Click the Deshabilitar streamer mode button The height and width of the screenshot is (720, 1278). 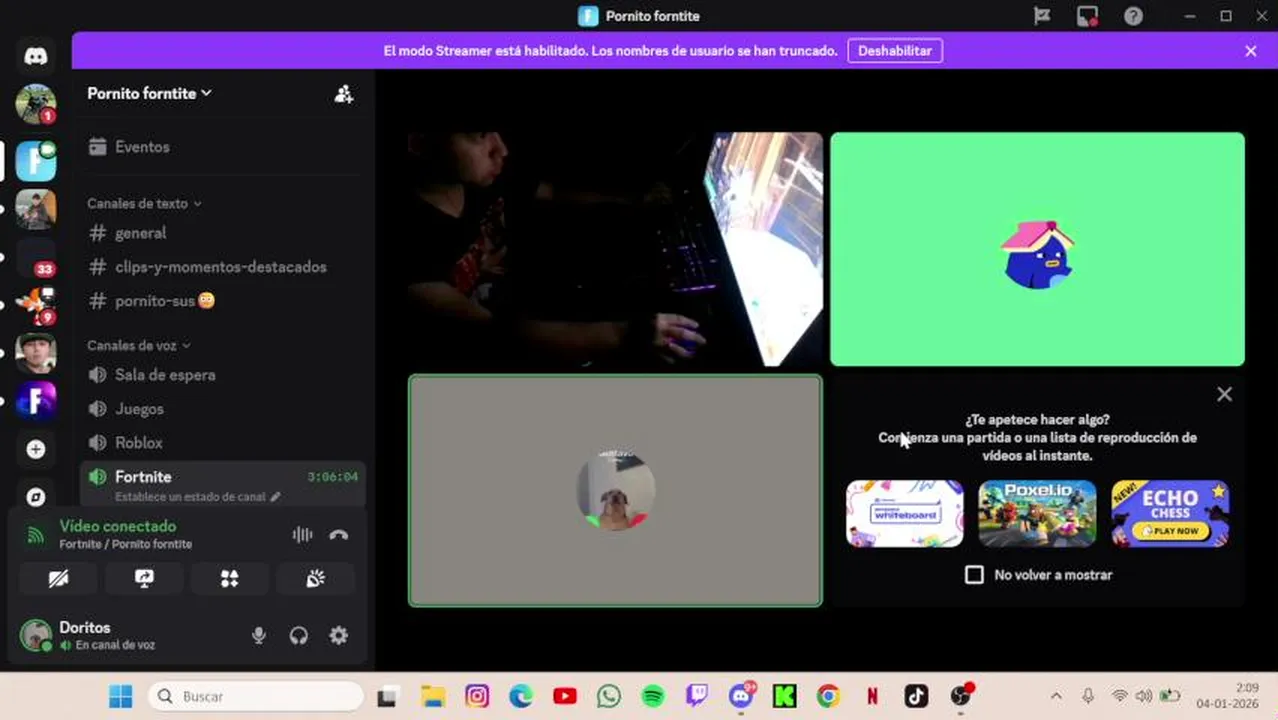(x=895, y=51)
